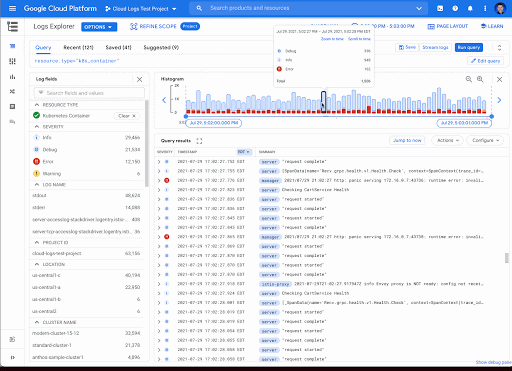Click histogram start time handle Jul 29, 5:02:00.000 PM
This screenshot has width=512, height=371.
click(x=214, y=123)
